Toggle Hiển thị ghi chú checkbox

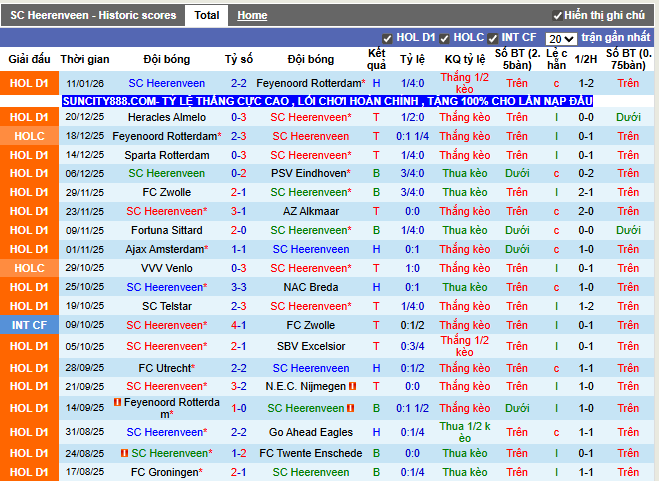(557, 16)
